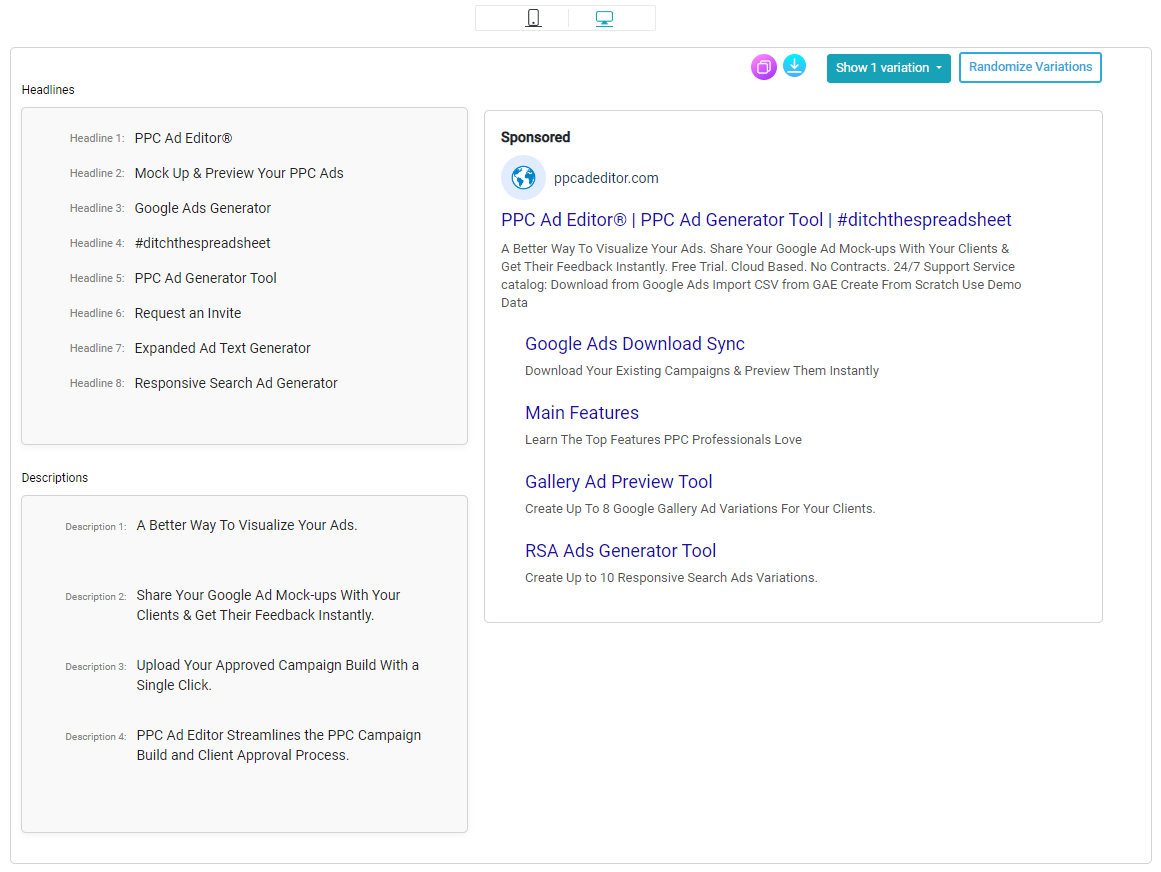Open RSA Ads Generator Tool sitelink
This screenshot has width=1161, height=872.
[x=620, y=551]
